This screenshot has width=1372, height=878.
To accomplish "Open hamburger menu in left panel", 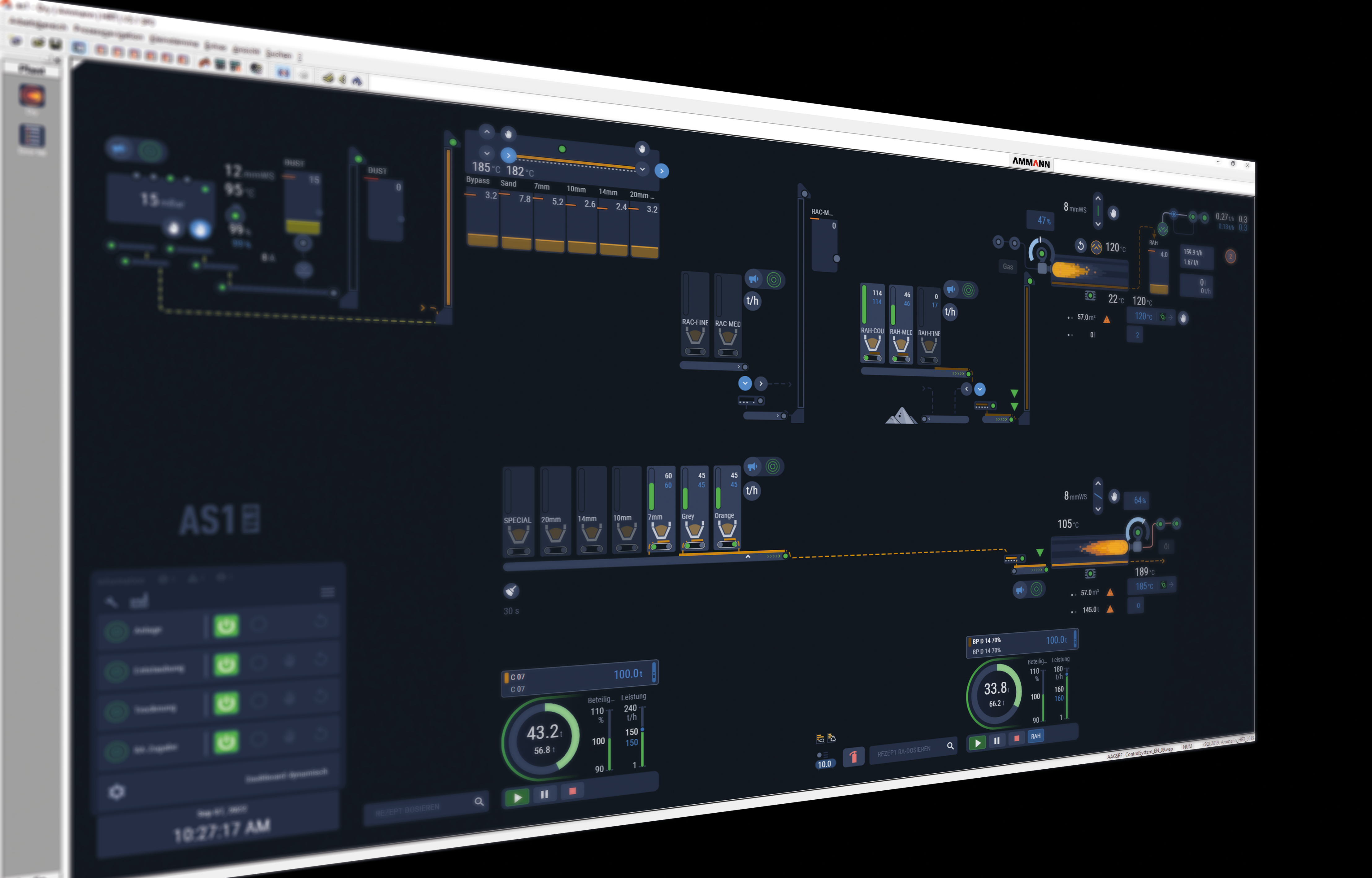I will [x=328, y=592].
